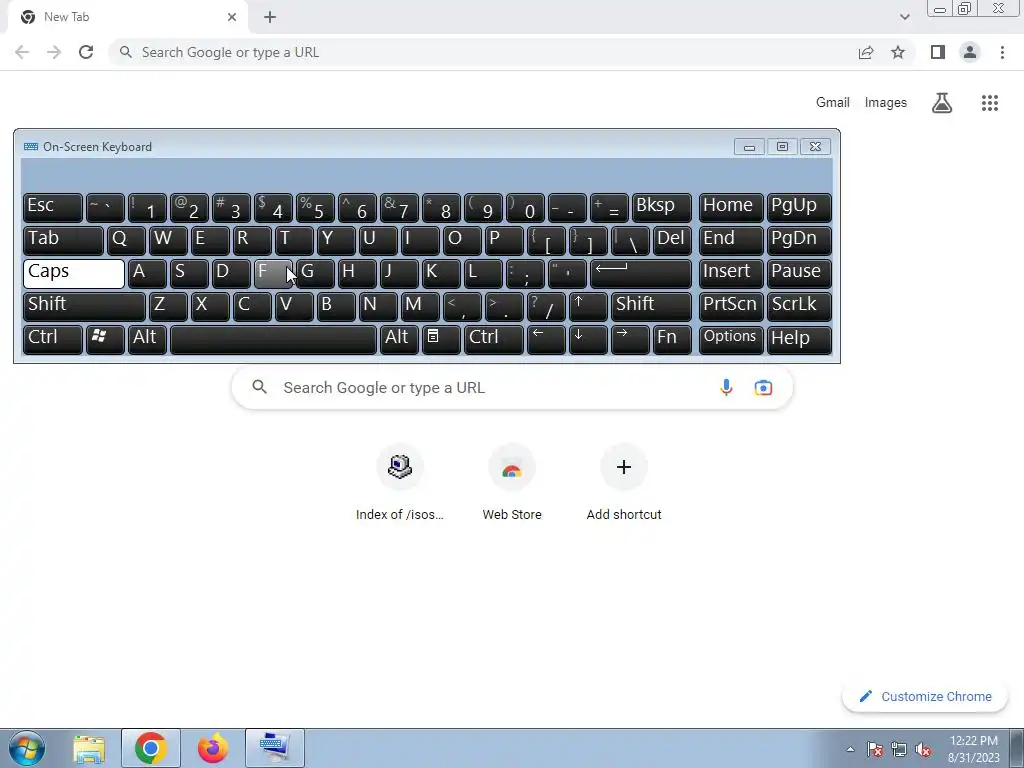Click the Action Center flag icon
This screenshot has width=1024, height=768.
[874, 750]
